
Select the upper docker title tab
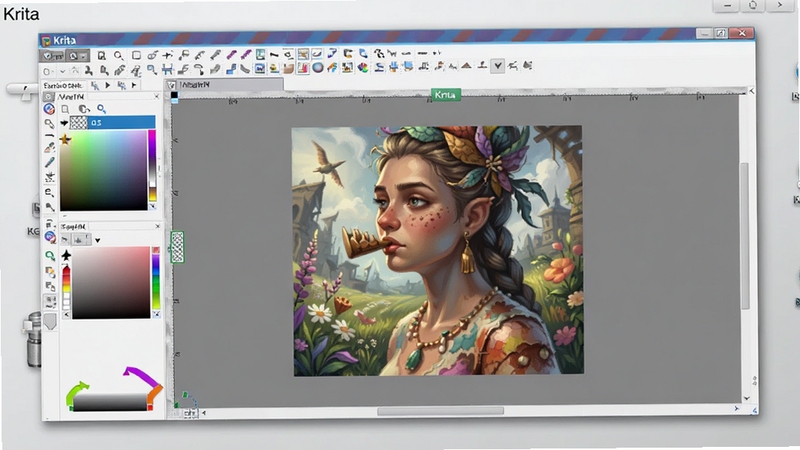pyautogui.click(x=71, y=96)
